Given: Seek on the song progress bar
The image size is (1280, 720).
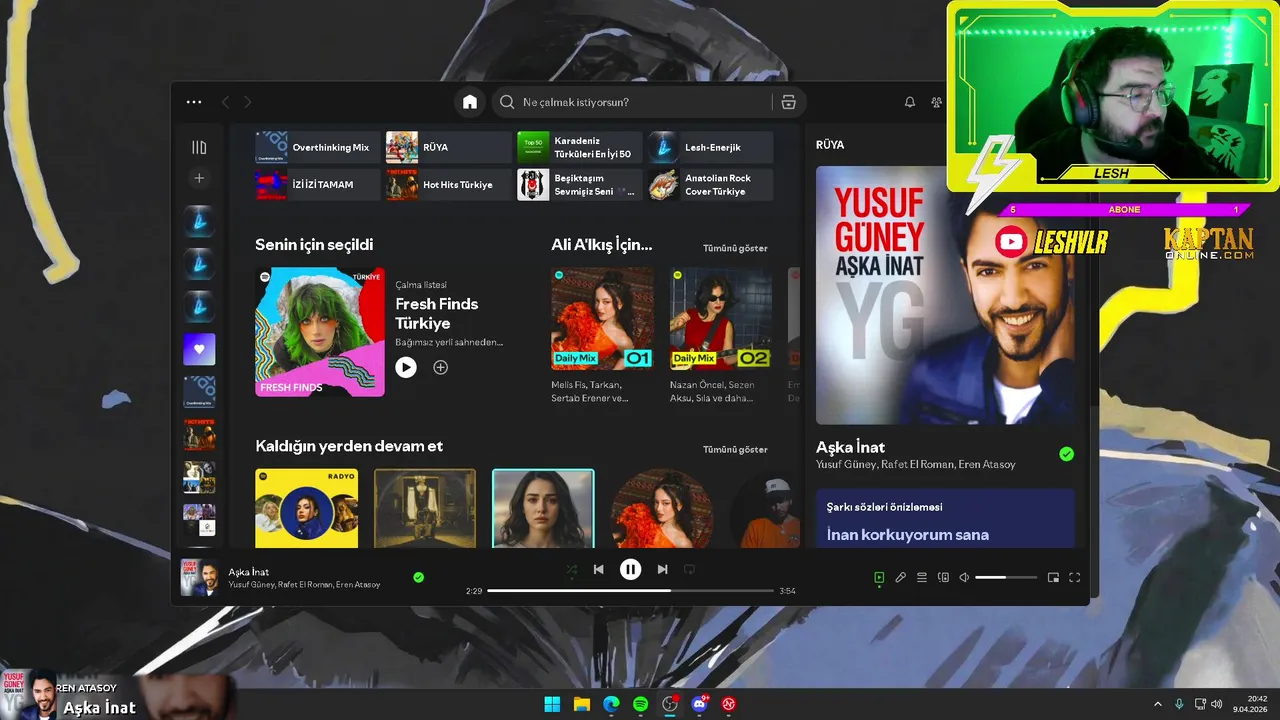Looking at the screenshot, I should pos(630,591).
